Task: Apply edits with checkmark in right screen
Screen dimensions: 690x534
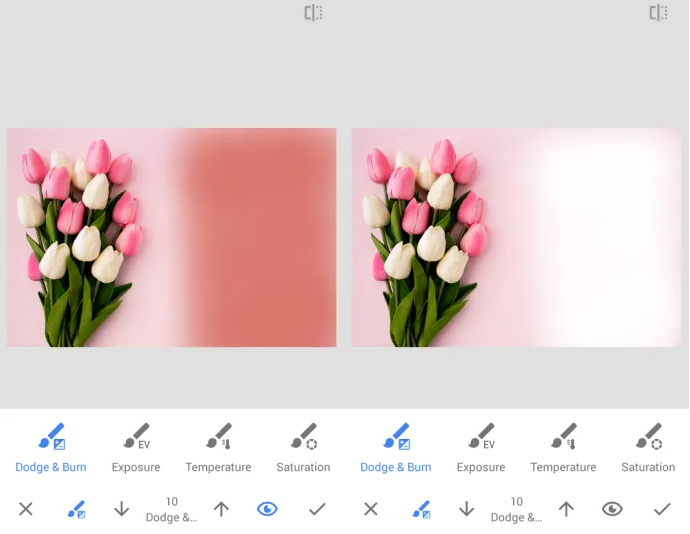Action: pyautogui.click(x=662, y=509)
